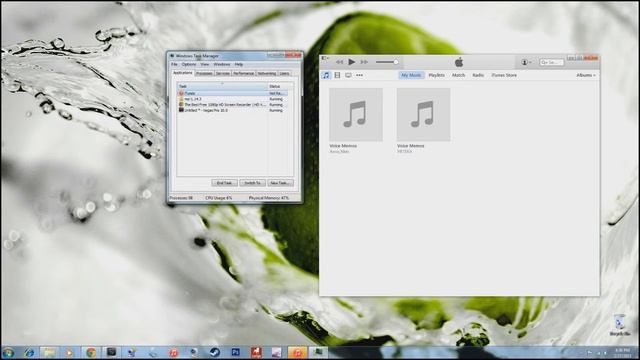Screen dimensions: 640x360
Task: Select the Movies library icon in iTunes
Action: tap(337, 75)
